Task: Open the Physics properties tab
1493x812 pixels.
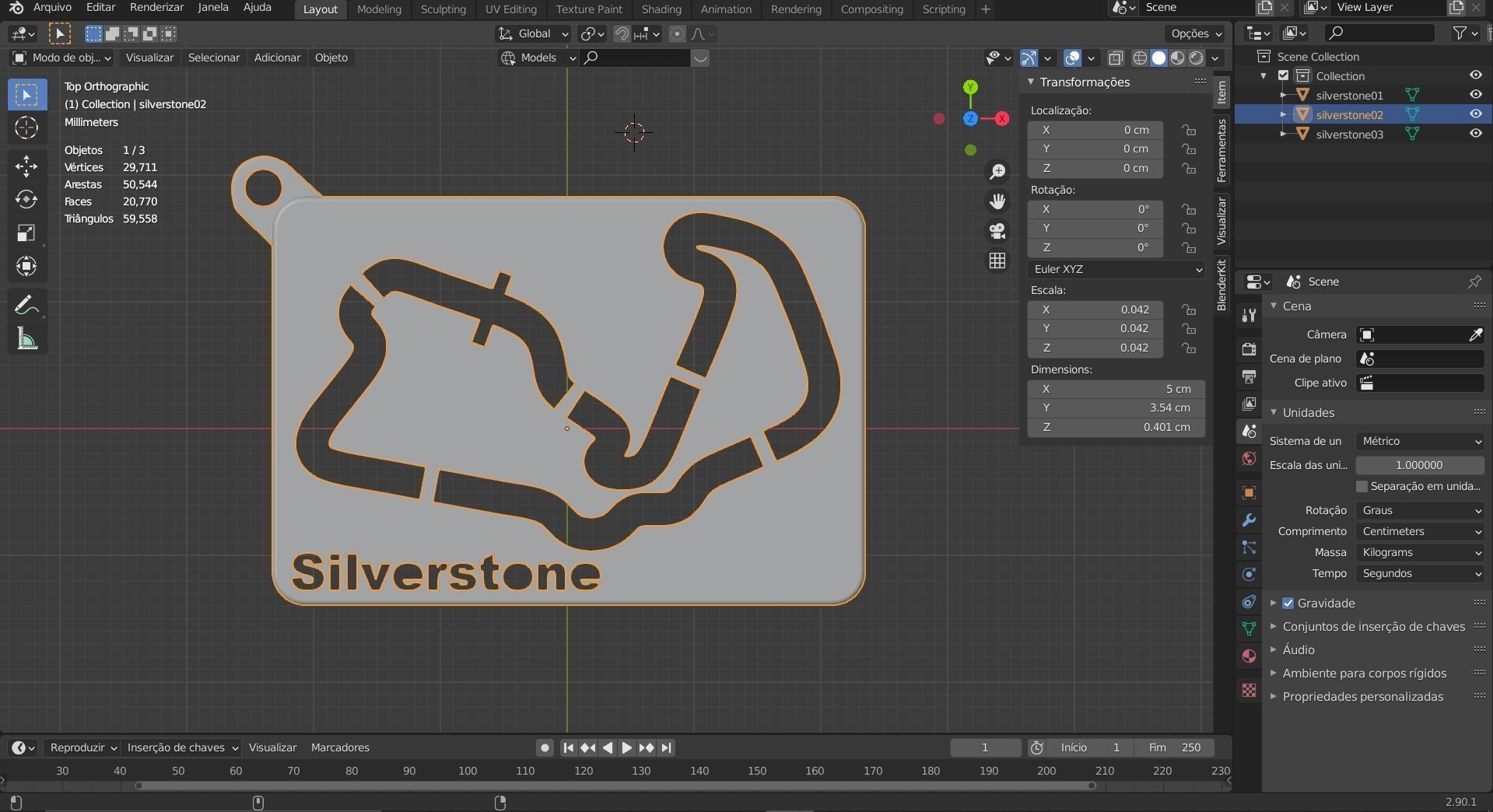Action: (x=1249, y=575)
